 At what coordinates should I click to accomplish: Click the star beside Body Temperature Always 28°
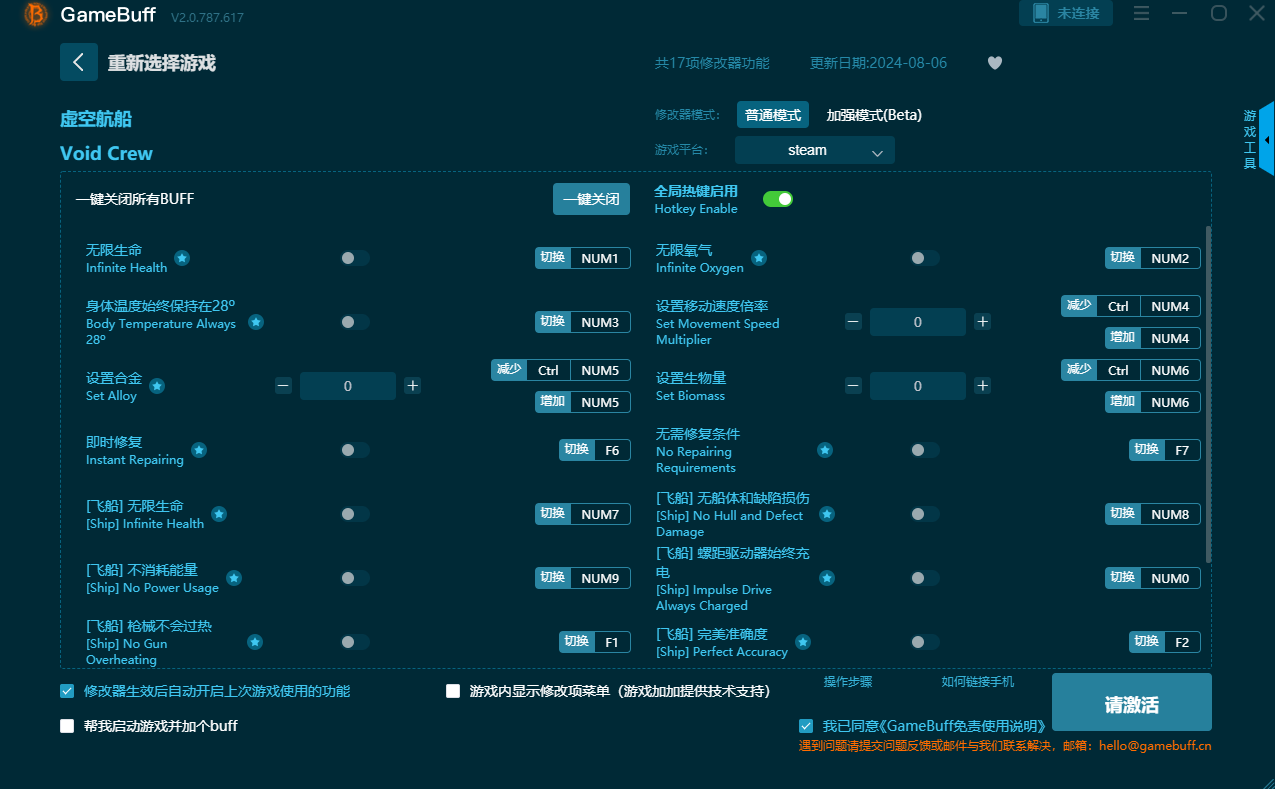point(256,322)
